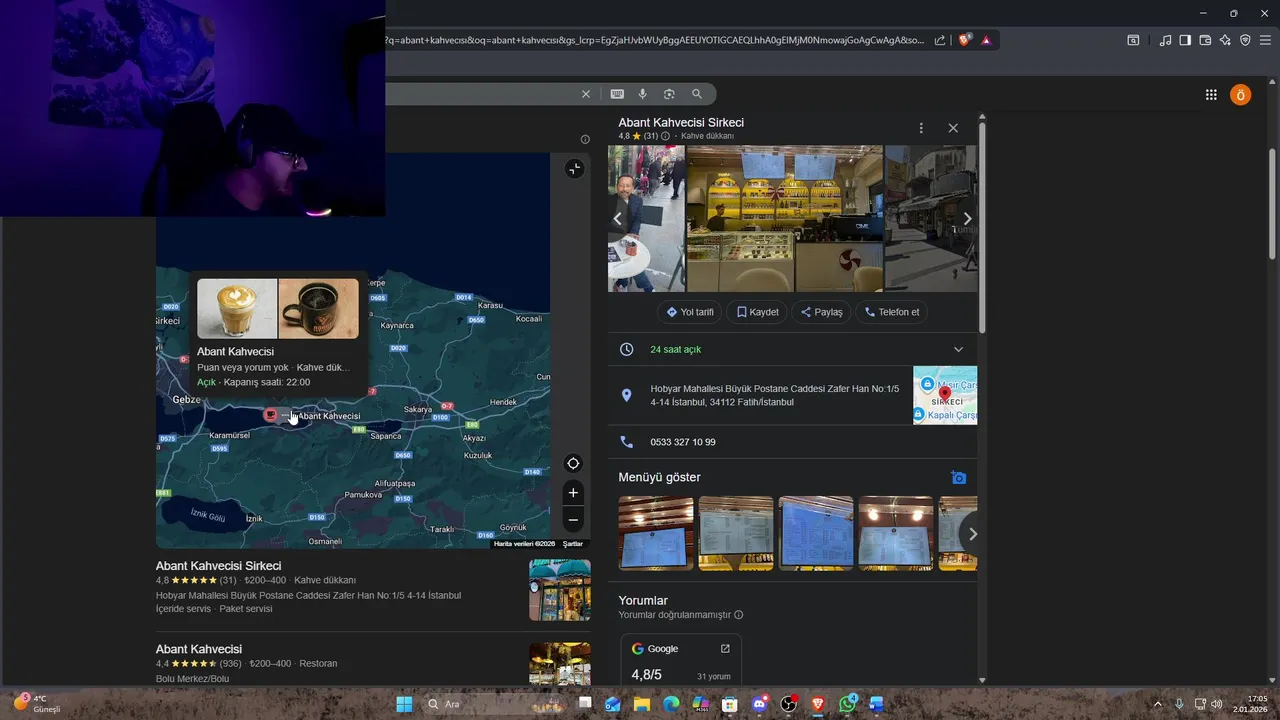
Task: Open the Google apps grid
Action: (1211, 95)
